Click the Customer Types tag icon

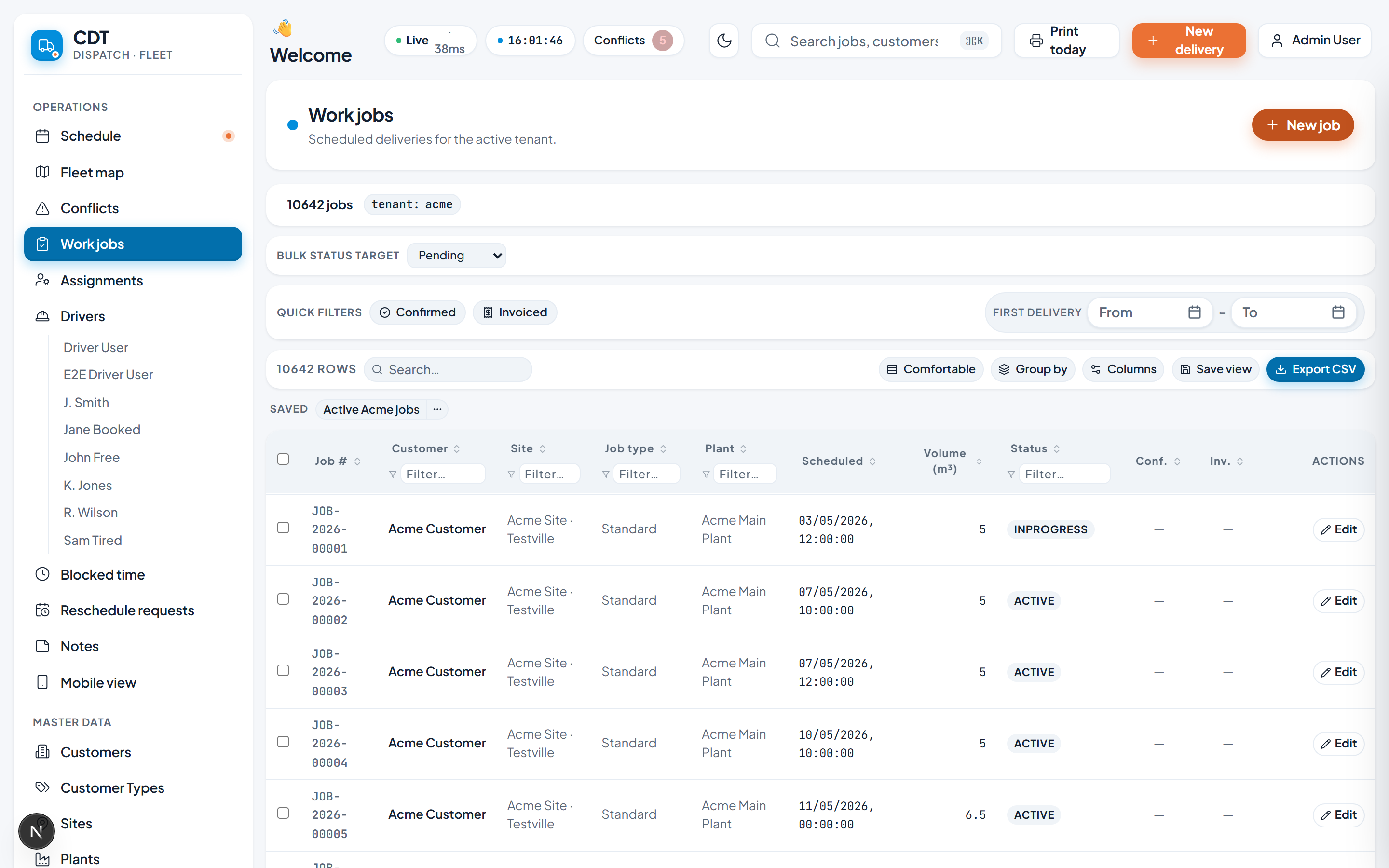42,787
